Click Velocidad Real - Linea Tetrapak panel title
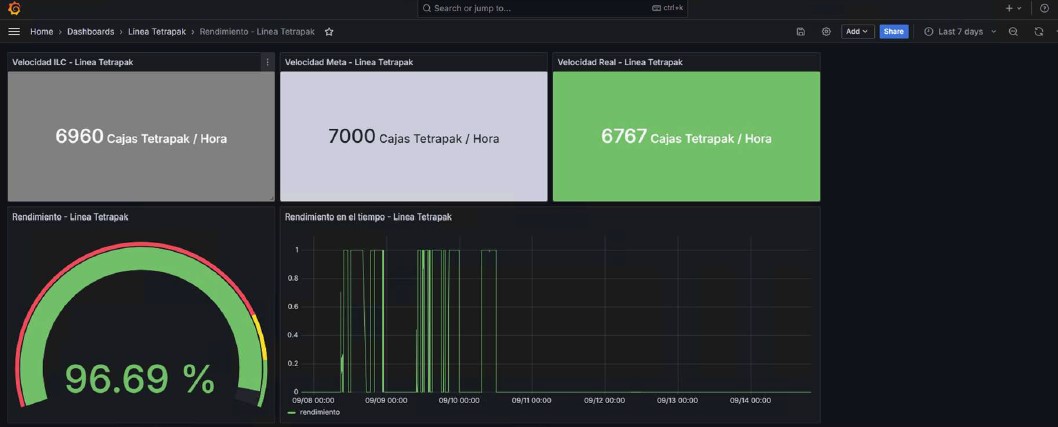Image resolution: width=1058 pixels, height=427 pixels. [x=620, y=62]
